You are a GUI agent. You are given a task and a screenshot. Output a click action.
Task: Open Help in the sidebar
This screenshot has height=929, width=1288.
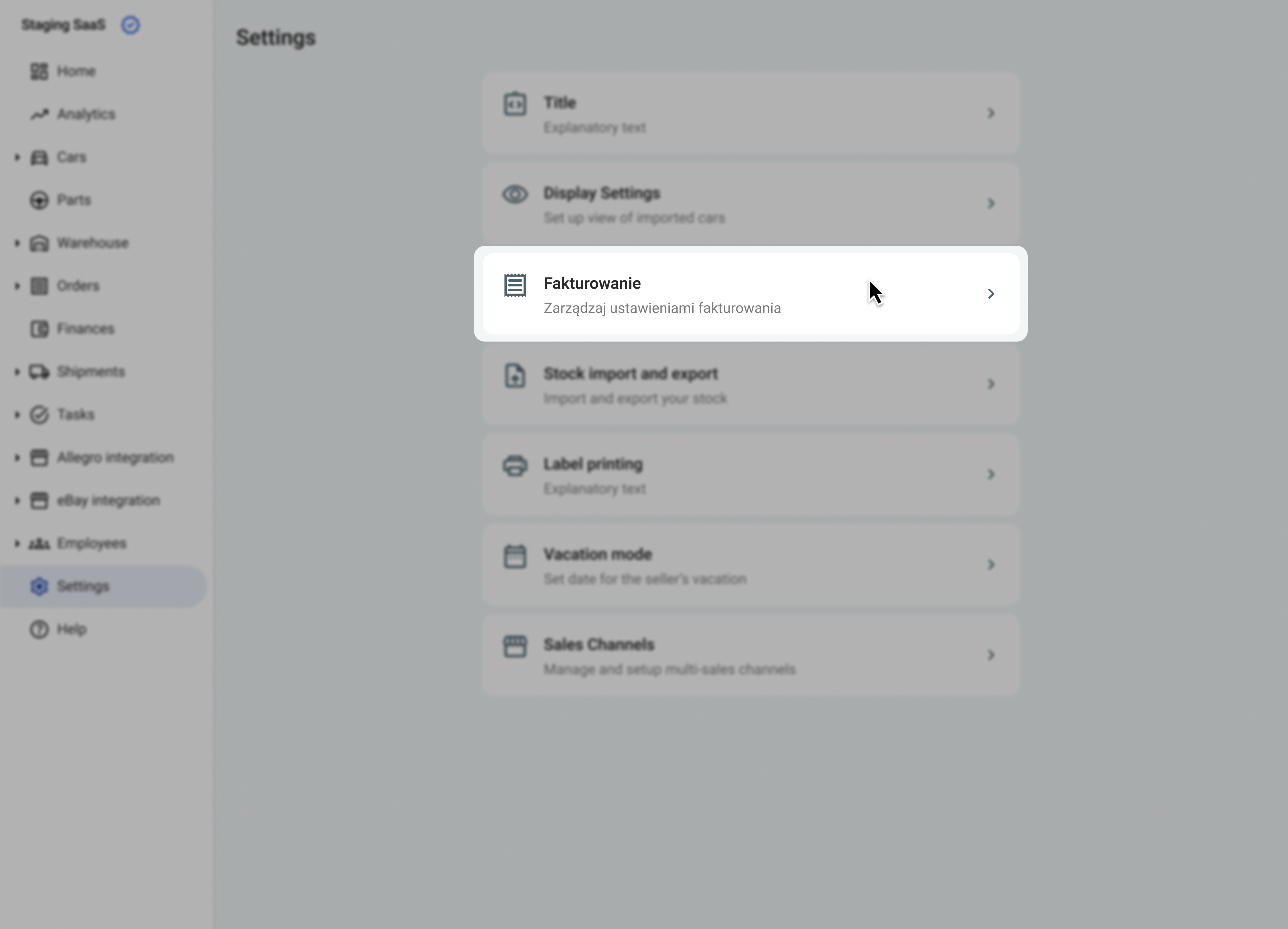tap(71, 629)
